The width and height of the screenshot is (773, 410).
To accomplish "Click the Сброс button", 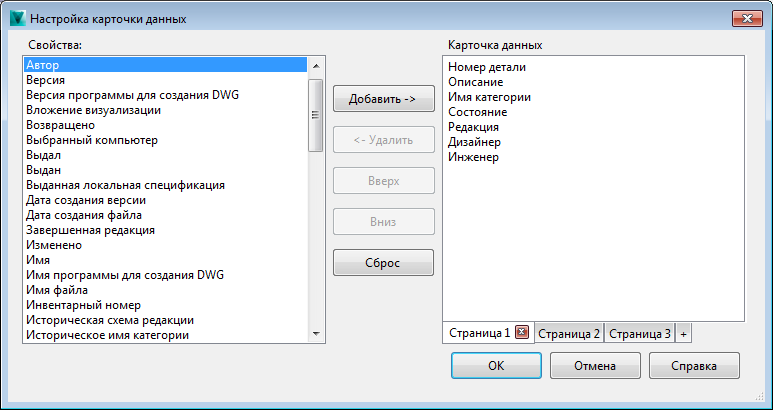I will tap(383, 263).
